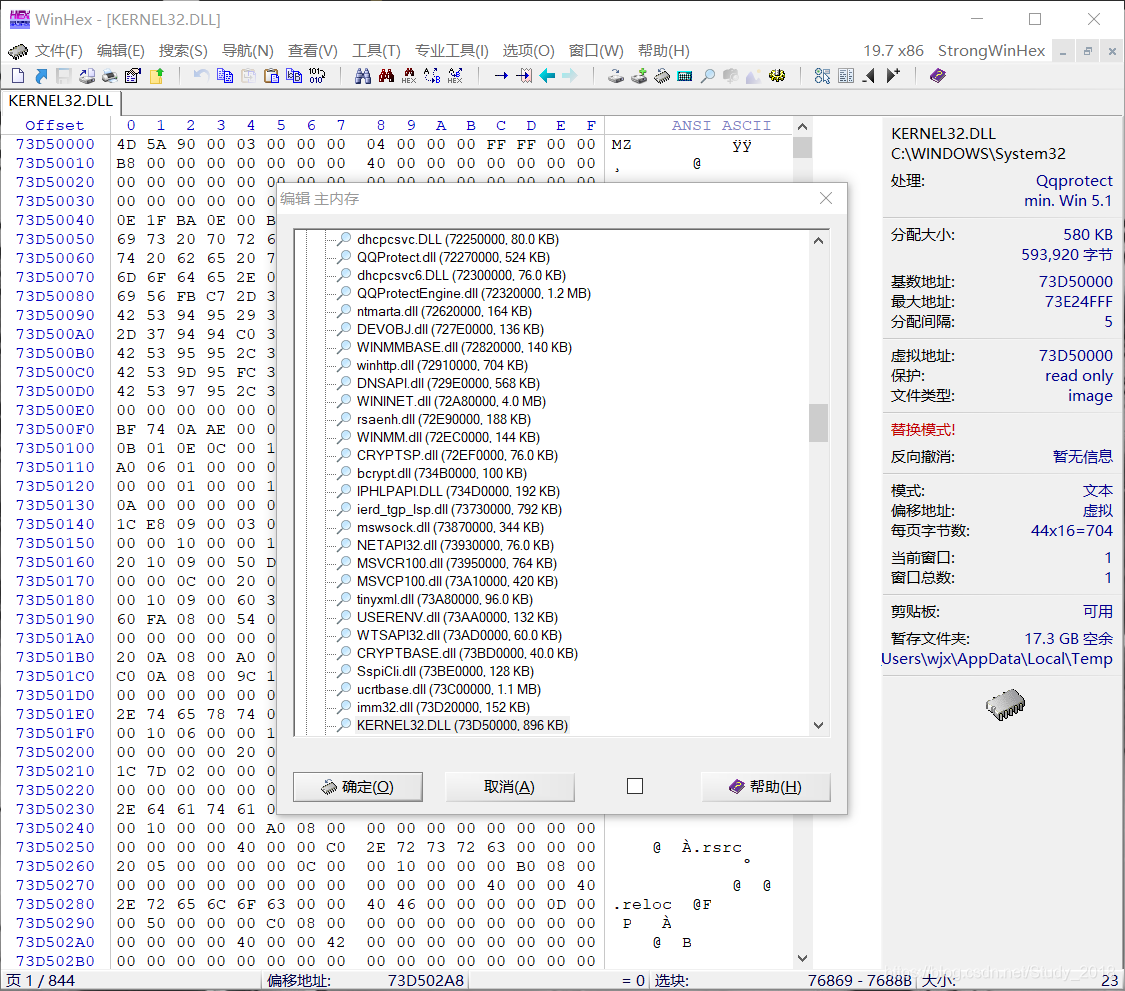Click the black right-triangle plus icon
1125x991 pixels.
coord(893,75)
